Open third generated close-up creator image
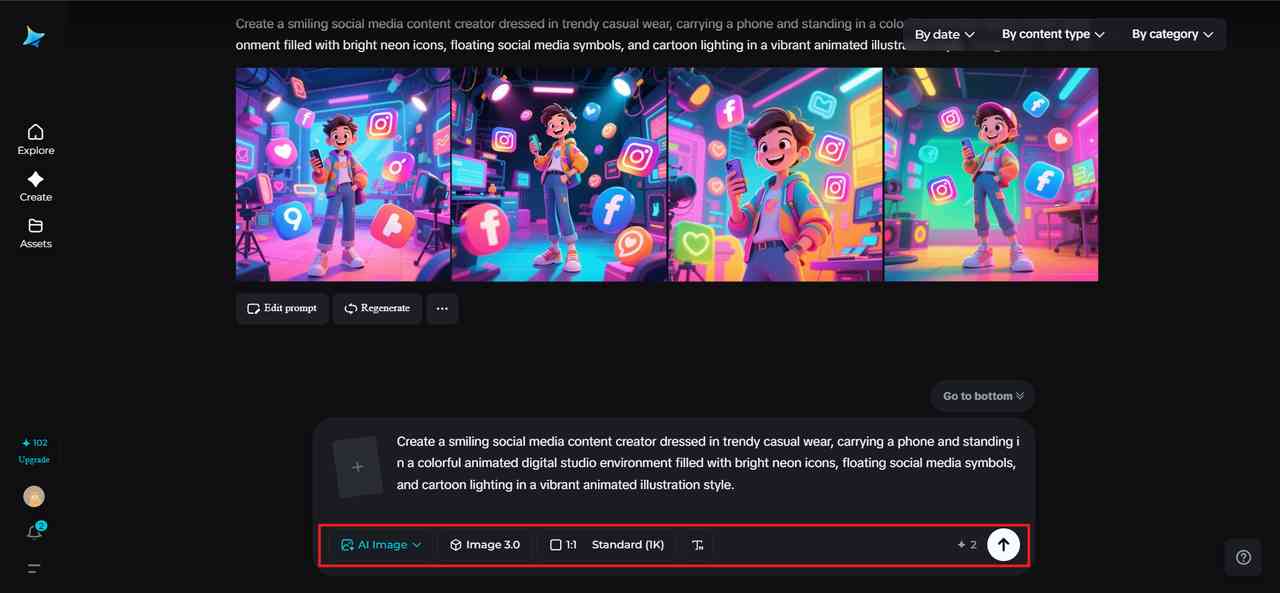The image size is (1280, 593). [775, 174]
